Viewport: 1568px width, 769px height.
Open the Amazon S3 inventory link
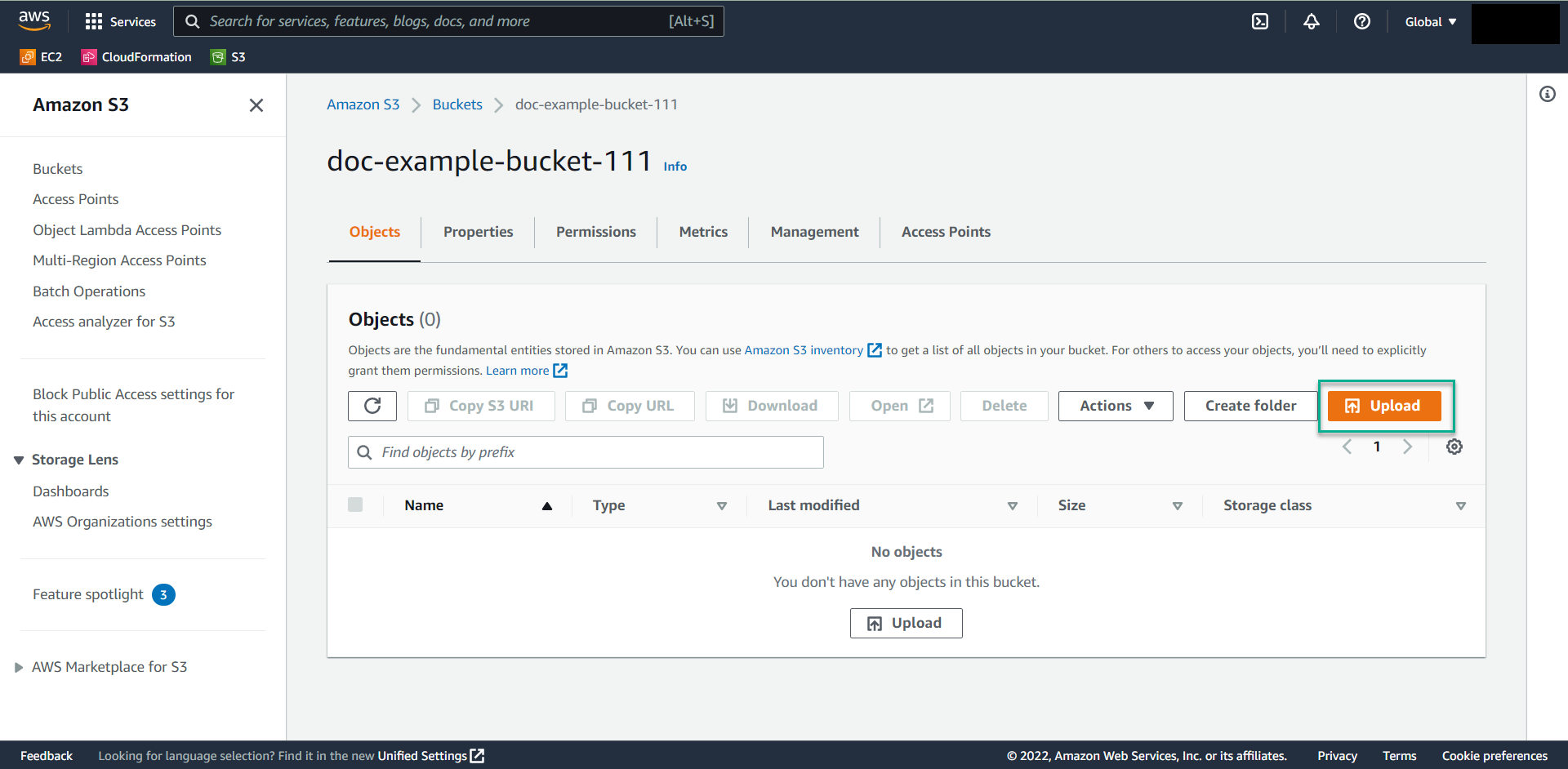(x=803, y=349)
